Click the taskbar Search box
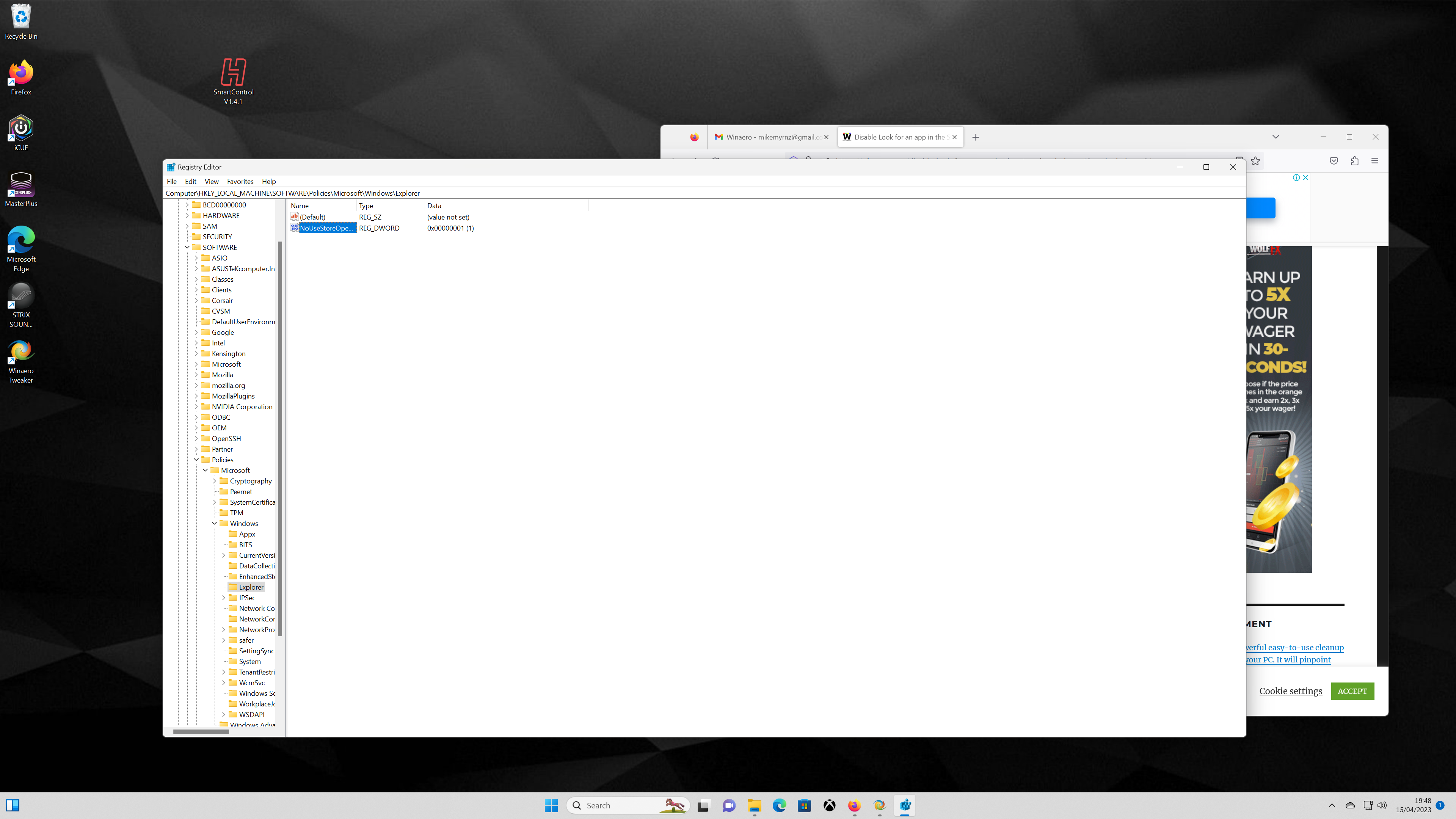1456x819 pixels. (628, 805)
